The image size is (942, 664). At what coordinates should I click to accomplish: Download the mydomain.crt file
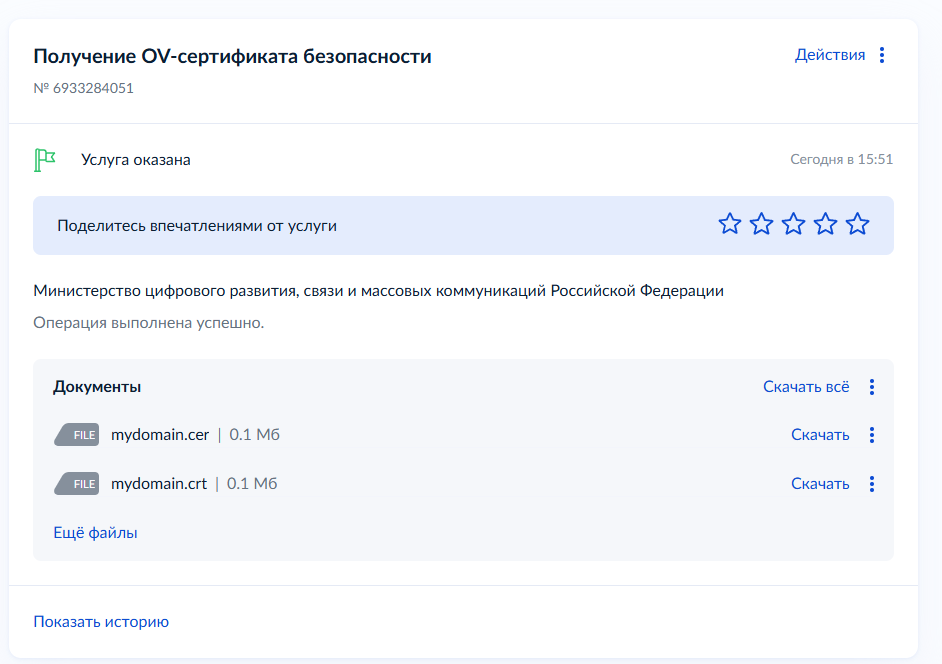(x=820, y=484)
